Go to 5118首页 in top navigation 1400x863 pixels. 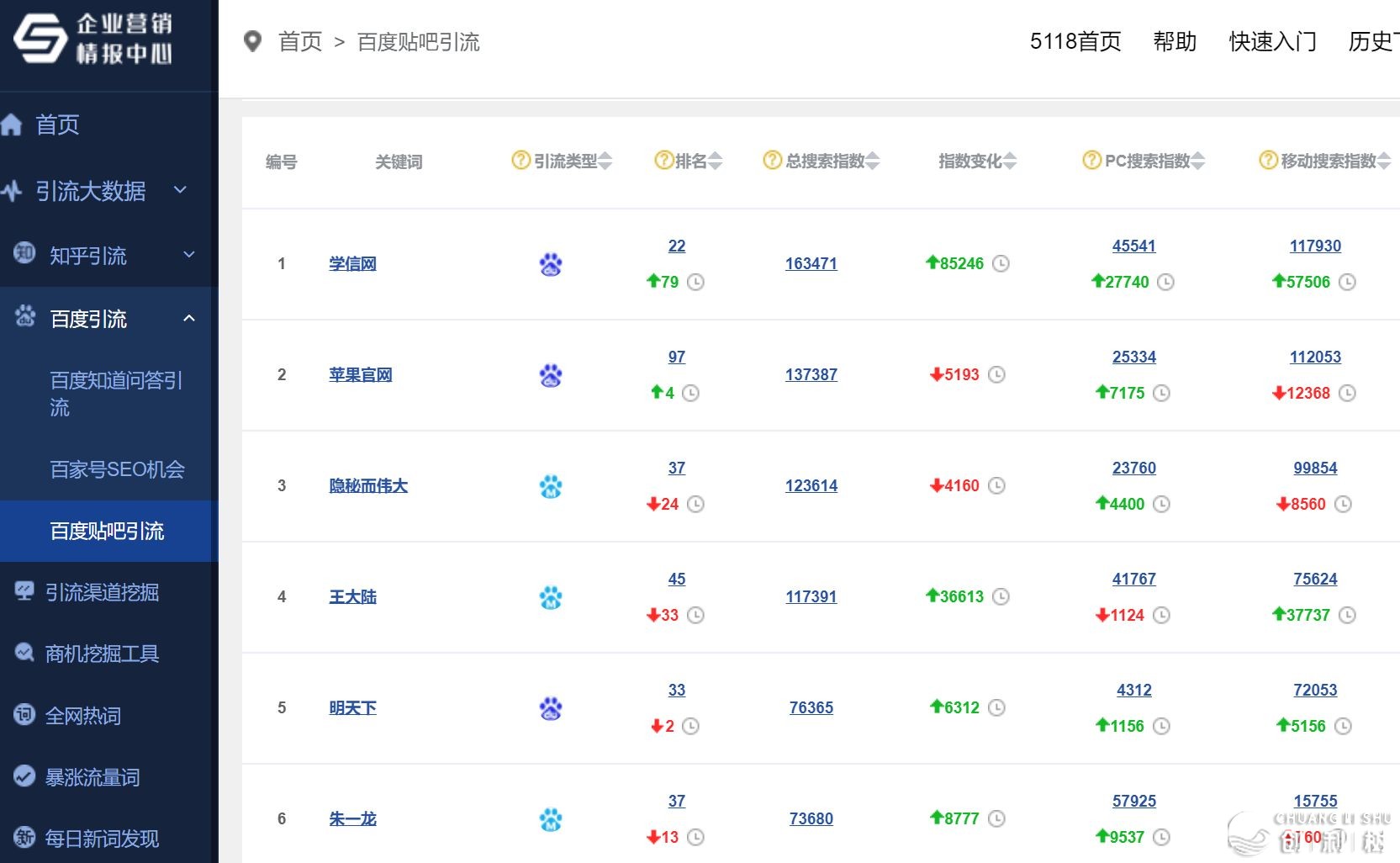point(1075,41)
